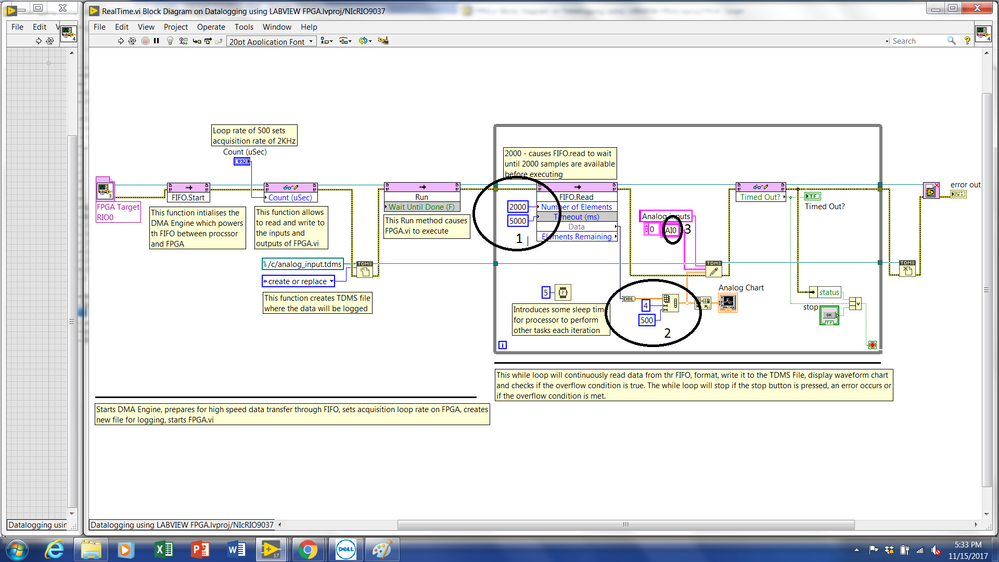Click the TDMS Write function icon

pyautogui.click(x=714, y=269)
